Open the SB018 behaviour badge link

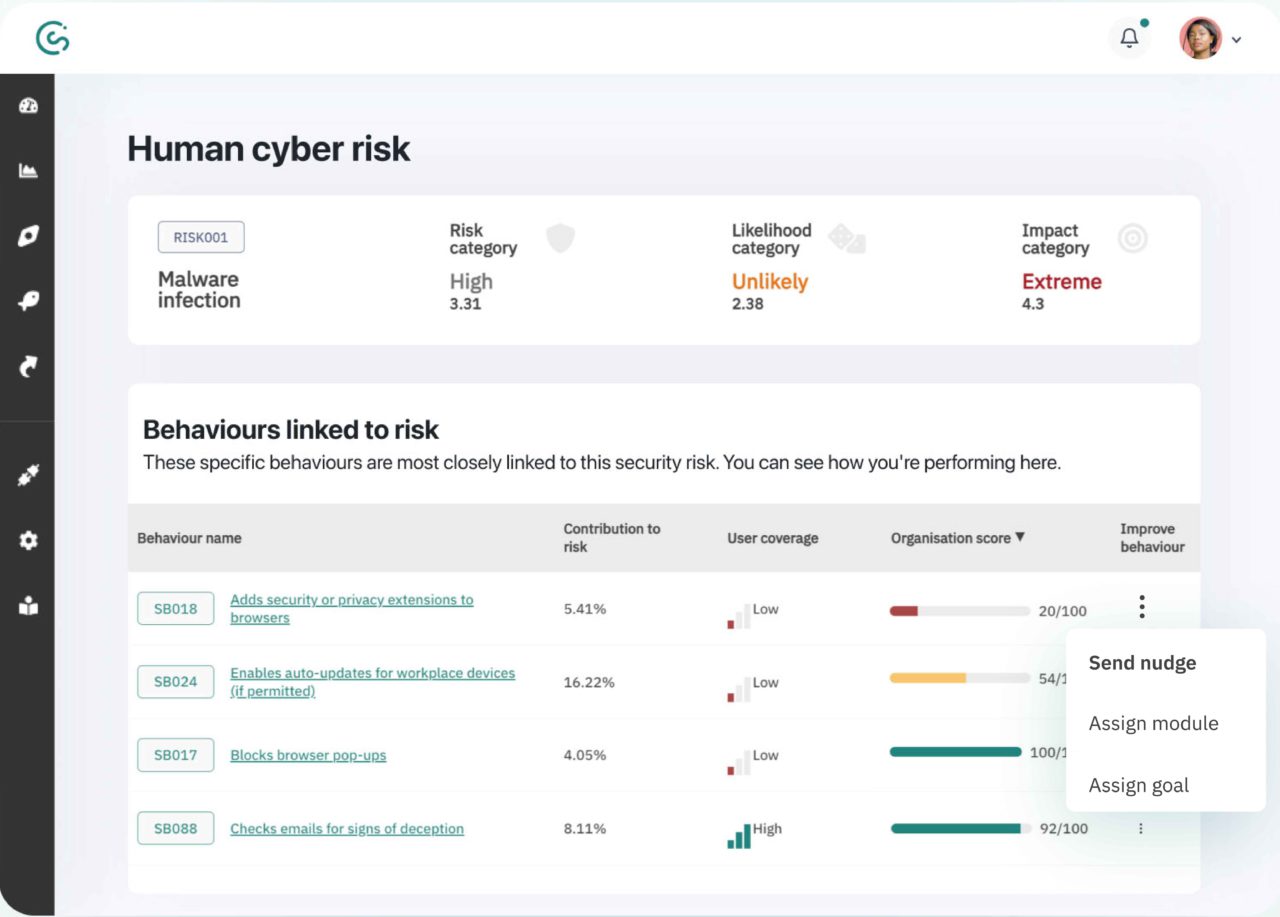click(175, 607)
